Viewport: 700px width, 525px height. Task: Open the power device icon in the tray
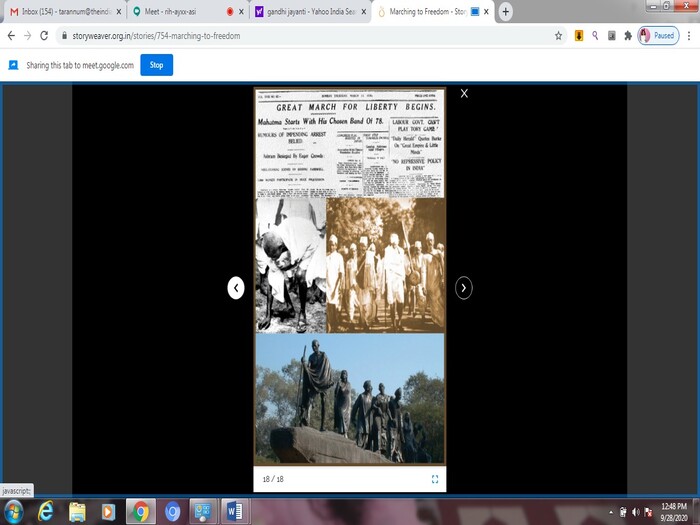click(623, 512)
